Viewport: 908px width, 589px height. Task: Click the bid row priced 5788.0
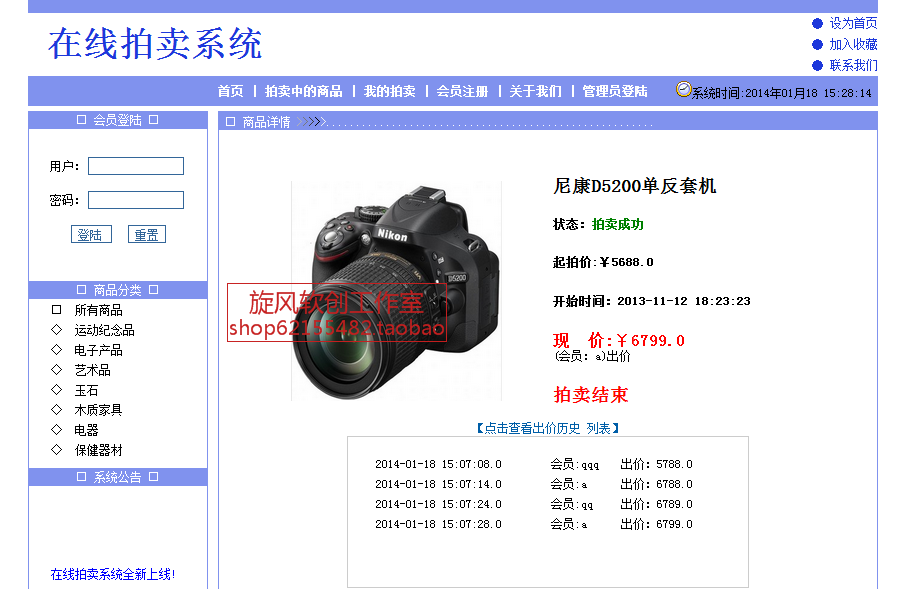pos(534,464)
